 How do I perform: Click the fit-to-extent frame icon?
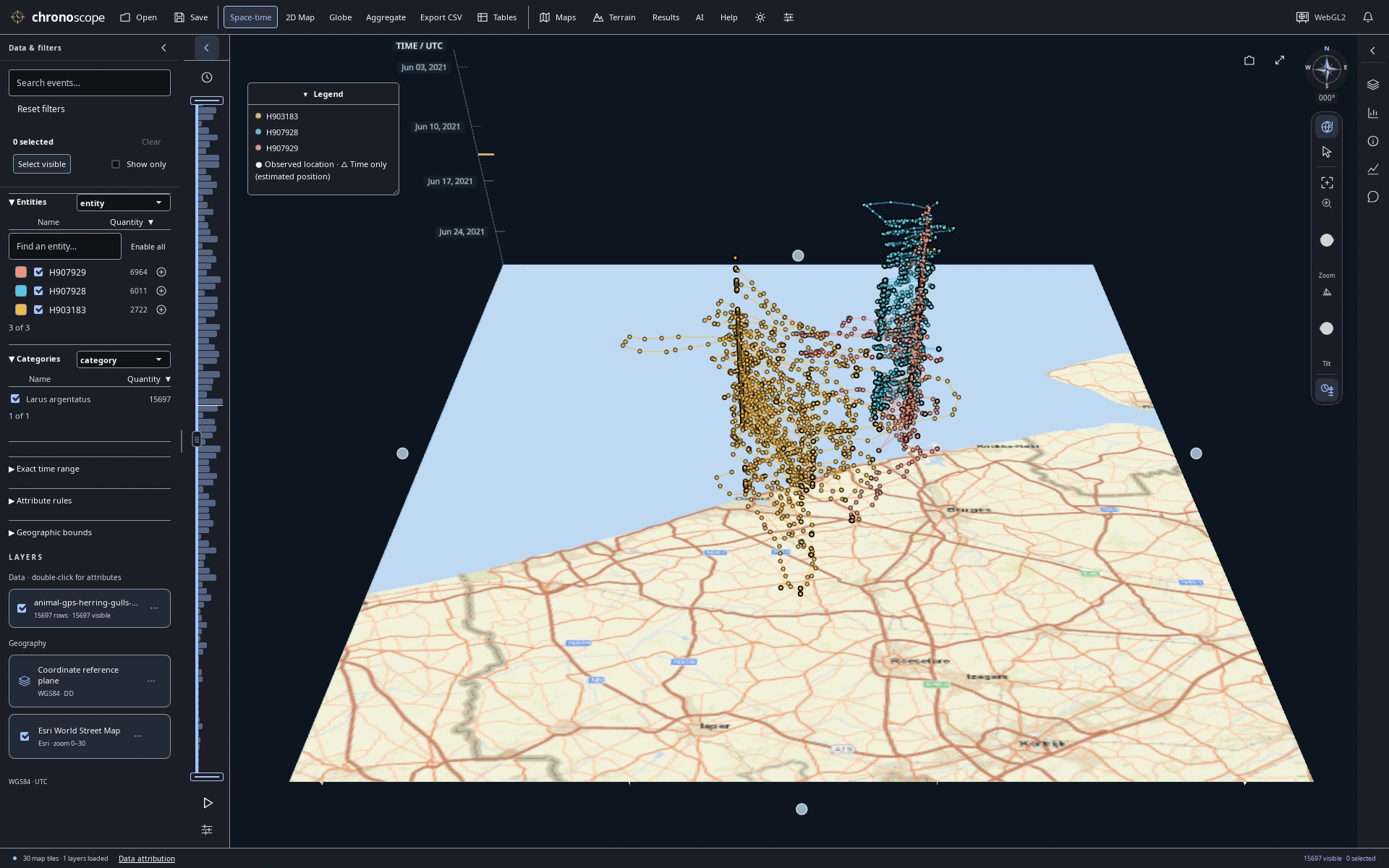[1327, 183]
